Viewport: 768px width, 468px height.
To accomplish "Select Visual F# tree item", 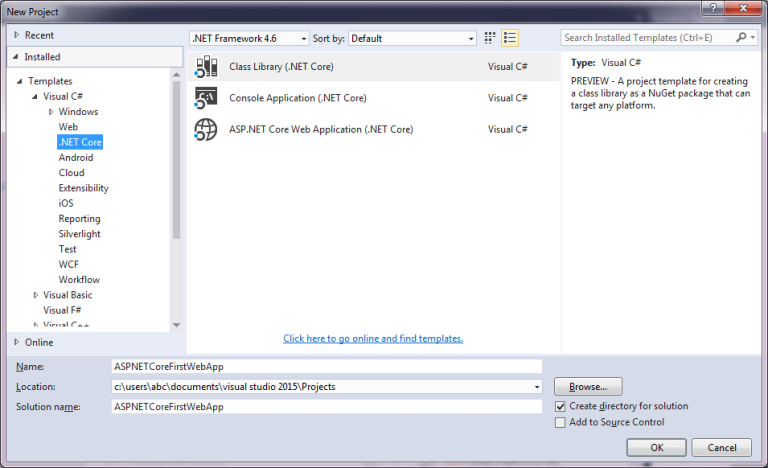I will click(62, 310).
